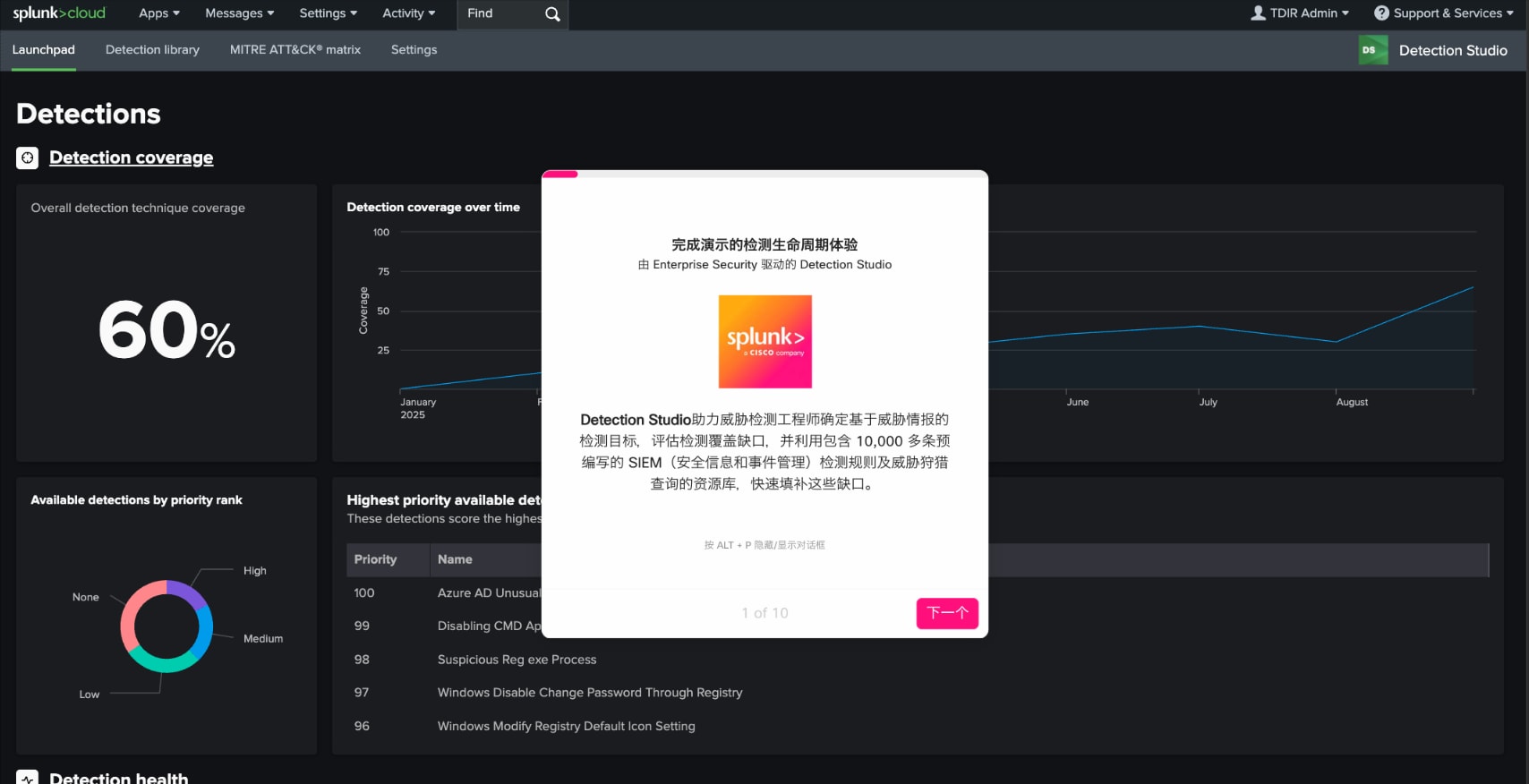Click the green DS Detection Studio icon
The height and width of the screenshot is (784, 1529).
pyautogui.click(x=1372, y=50)
